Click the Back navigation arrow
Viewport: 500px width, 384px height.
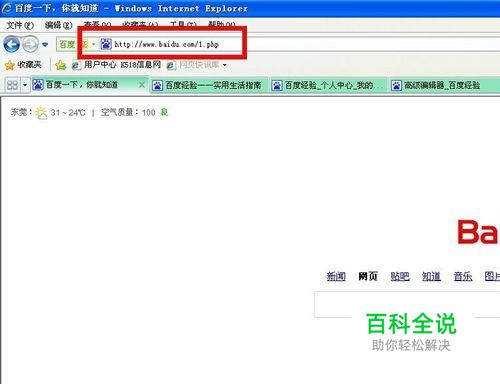pos(12,44)
